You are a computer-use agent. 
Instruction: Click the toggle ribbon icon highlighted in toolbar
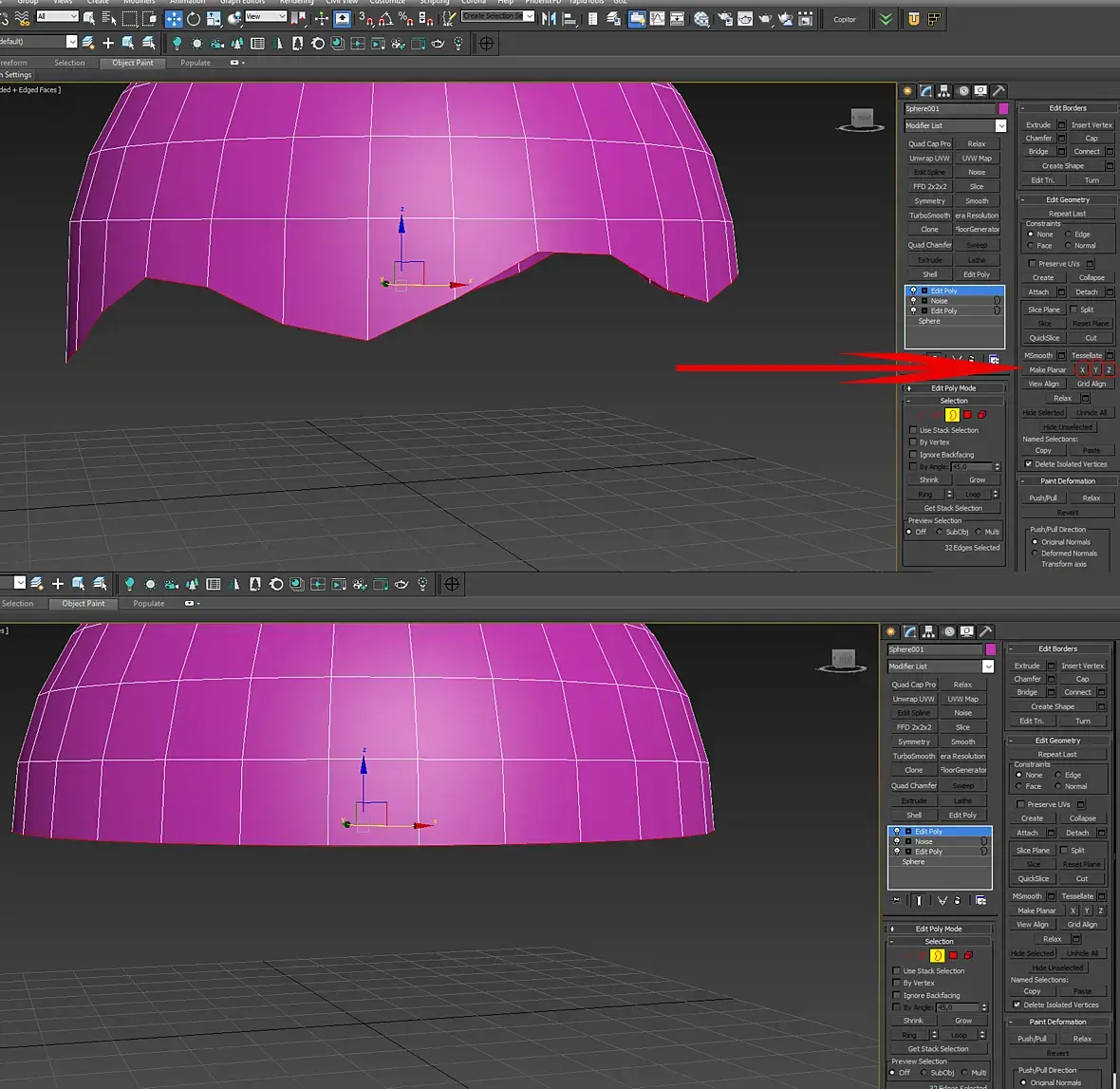(x=637, y=19)
